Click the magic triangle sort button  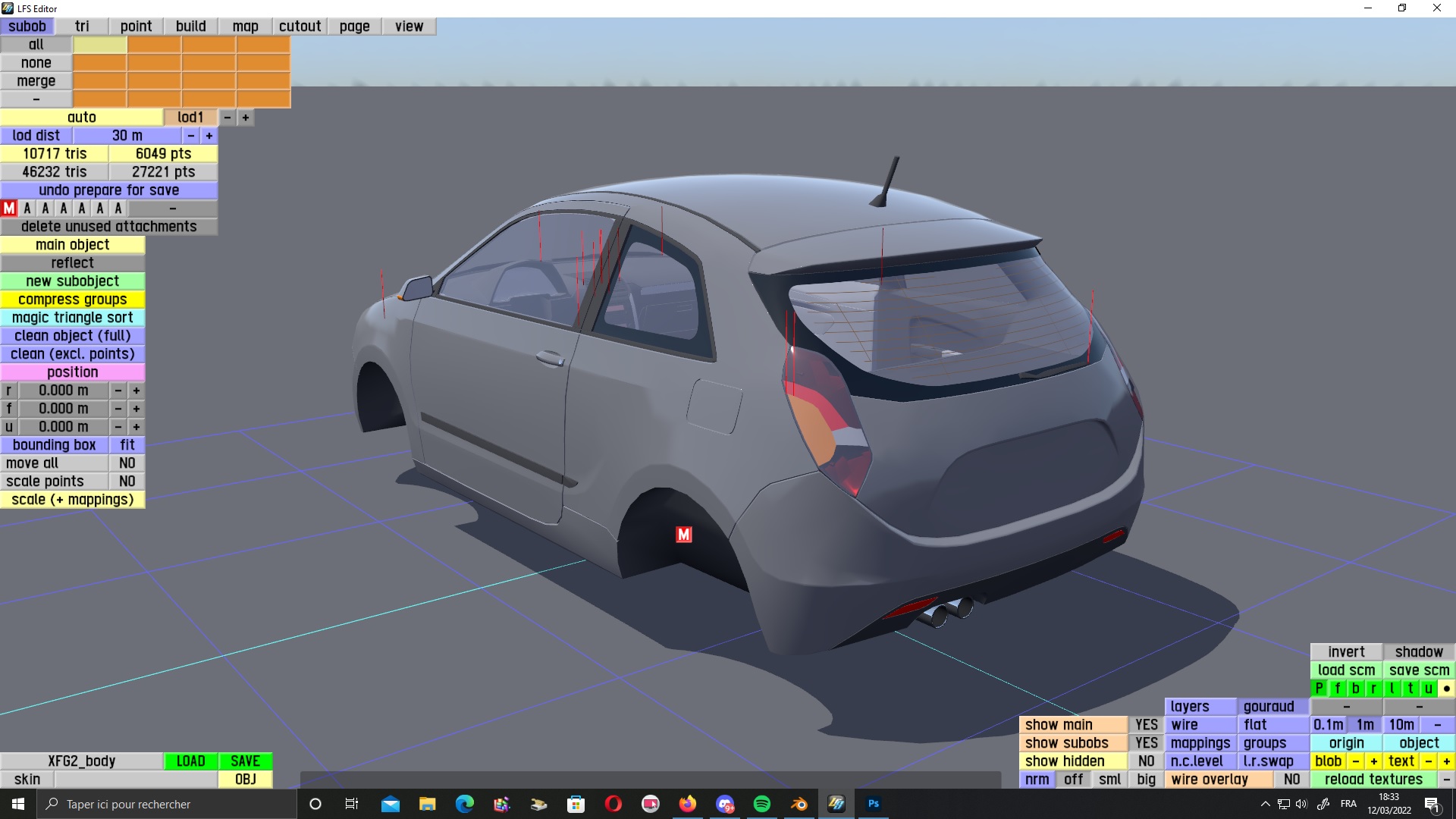[x=73, y=318]
